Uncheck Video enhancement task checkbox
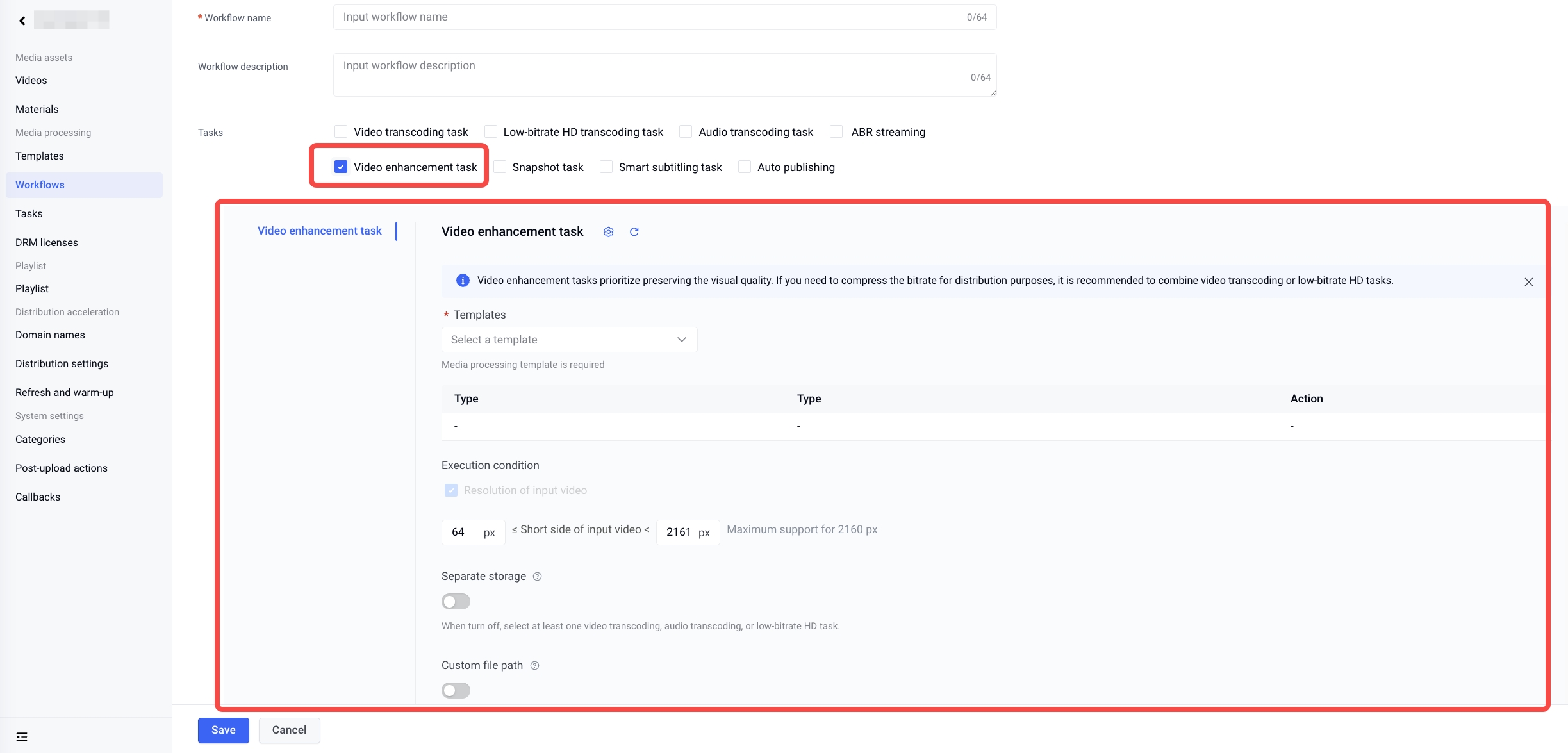The height and width of the screenshot is (753, 1568). (341, 167)
